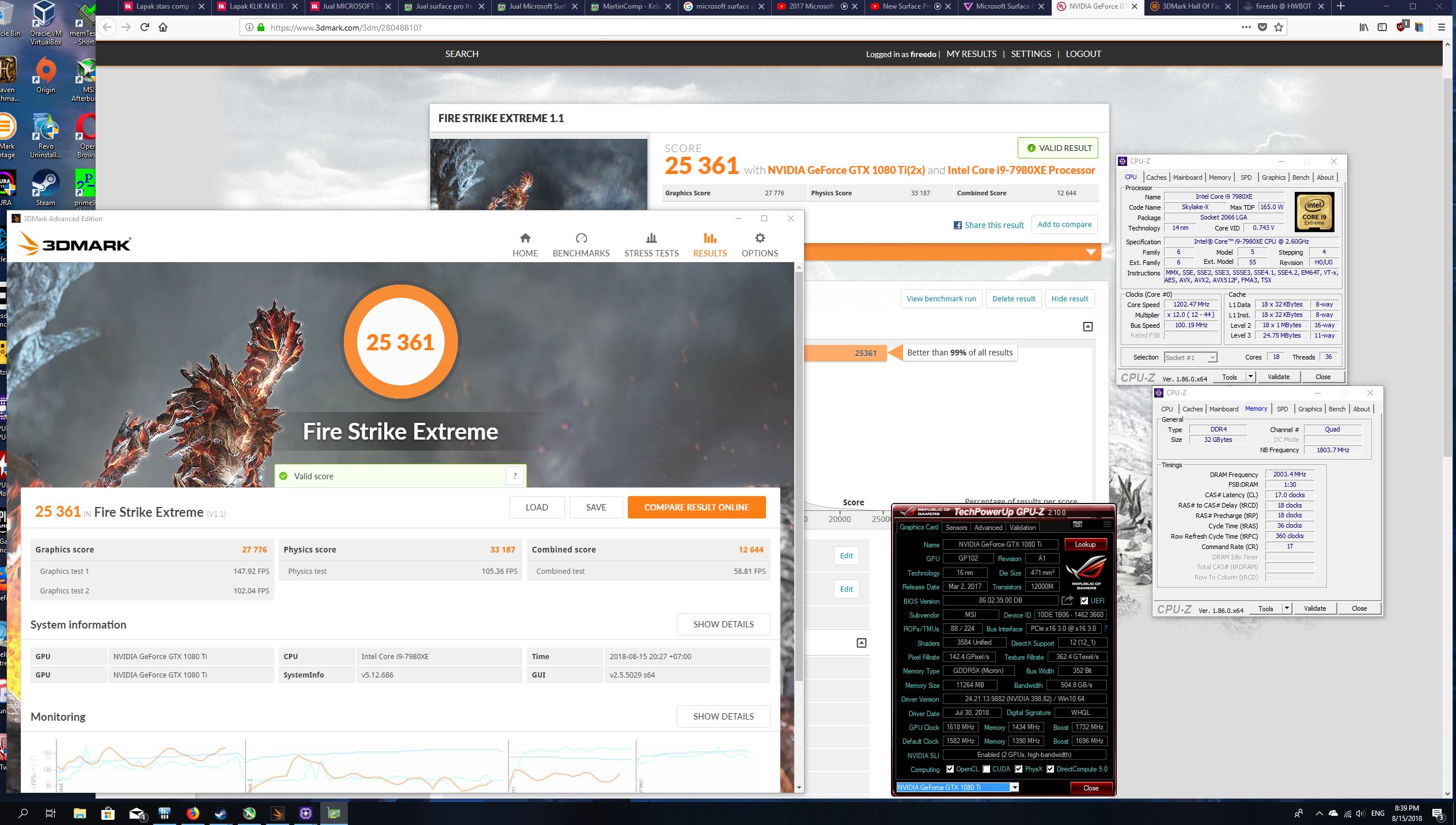Viewport: 1456px width, 825px height.
Task: Click GPU-Z BIOS export share icon
Action: click(1067, 600)
